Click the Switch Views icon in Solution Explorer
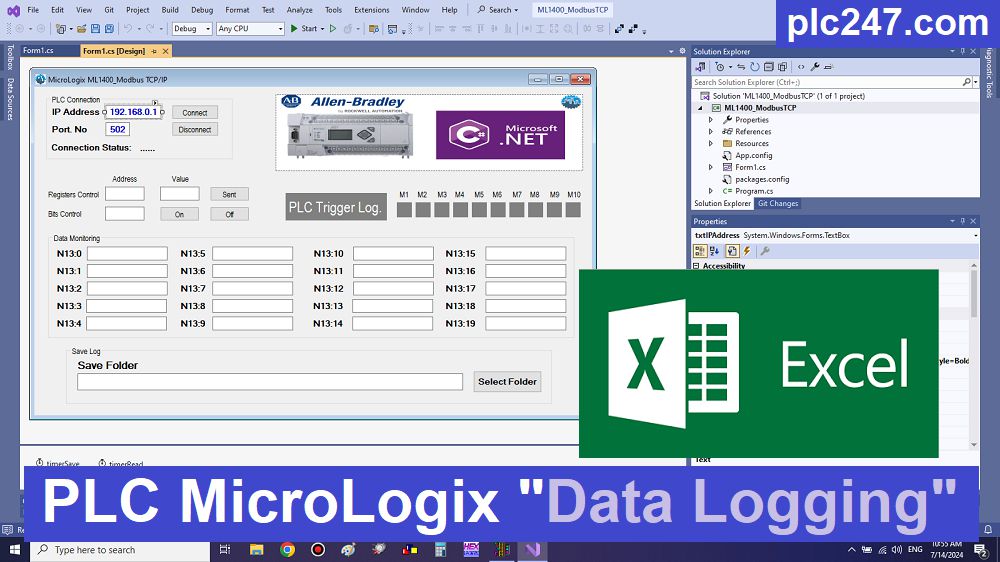This screenshot has width=1000, height=562. click(x=700, y=67)
